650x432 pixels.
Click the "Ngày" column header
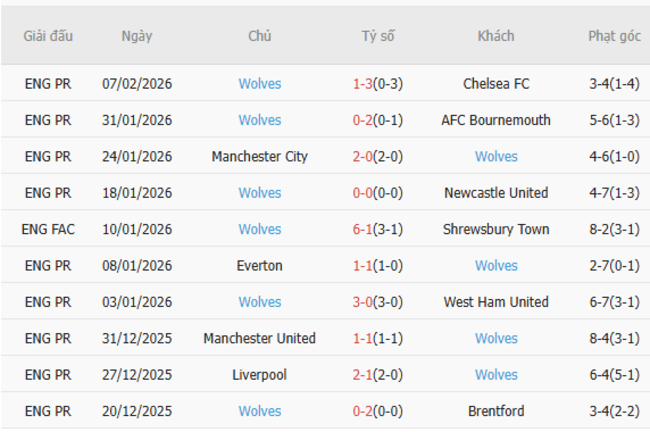[137, 36]
